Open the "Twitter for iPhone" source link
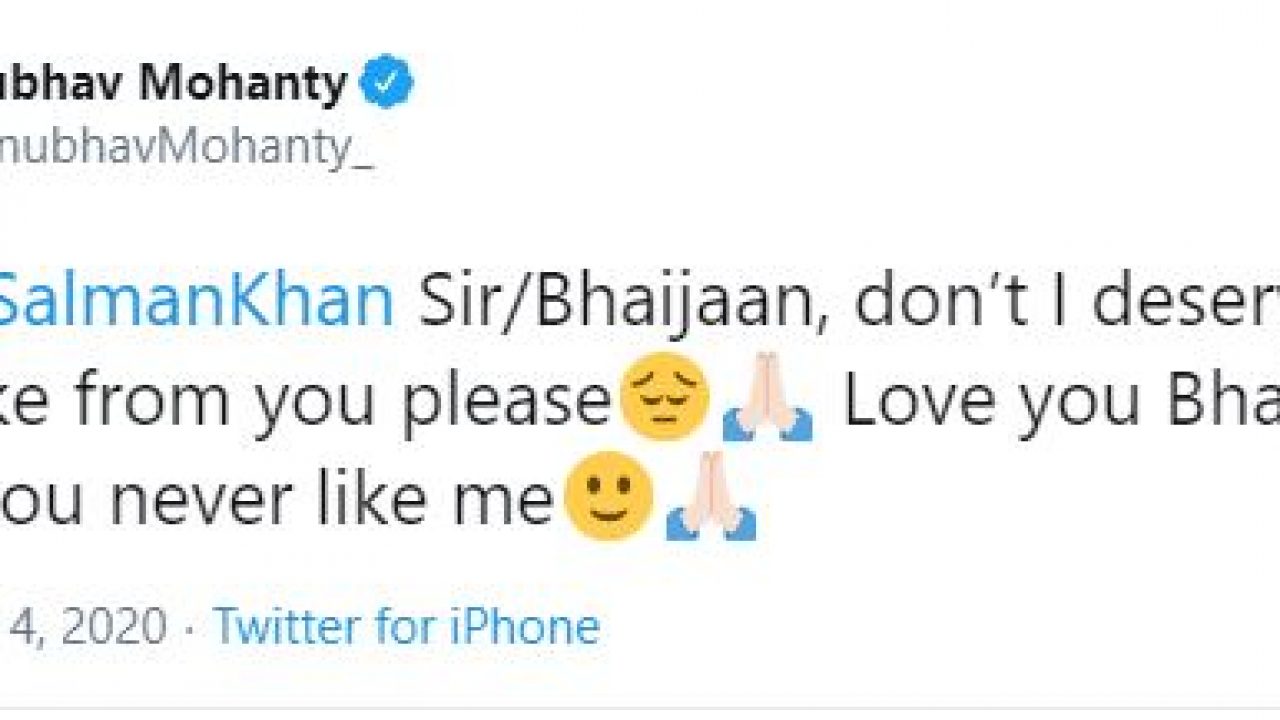This screenshot has width=1280, height=720. [407, 627]
